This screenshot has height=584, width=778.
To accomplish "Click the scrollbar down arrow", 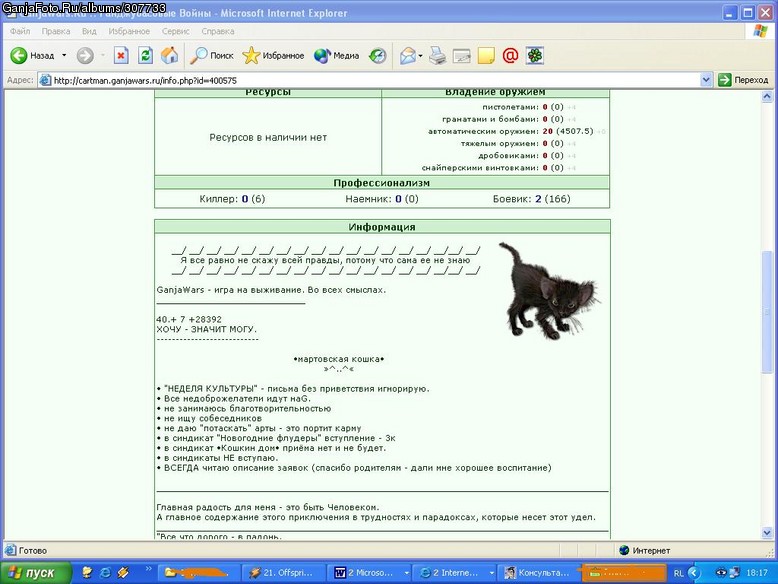I will [767, 532].
